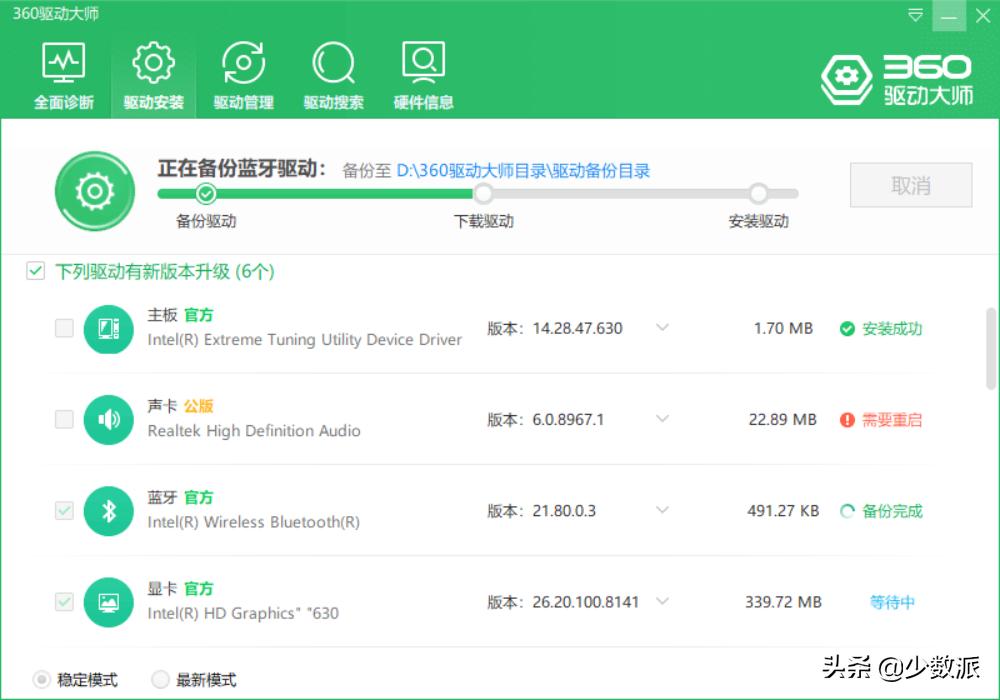This screenshot has height=700, width=1000.
Task: Click the sound card speaker icon
Action: [109, 420]
